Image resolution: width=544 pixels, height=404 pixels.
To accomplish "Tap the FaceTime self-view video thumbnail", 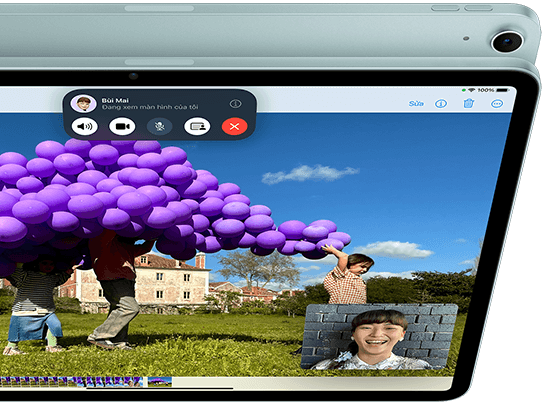I will [379, 336].
